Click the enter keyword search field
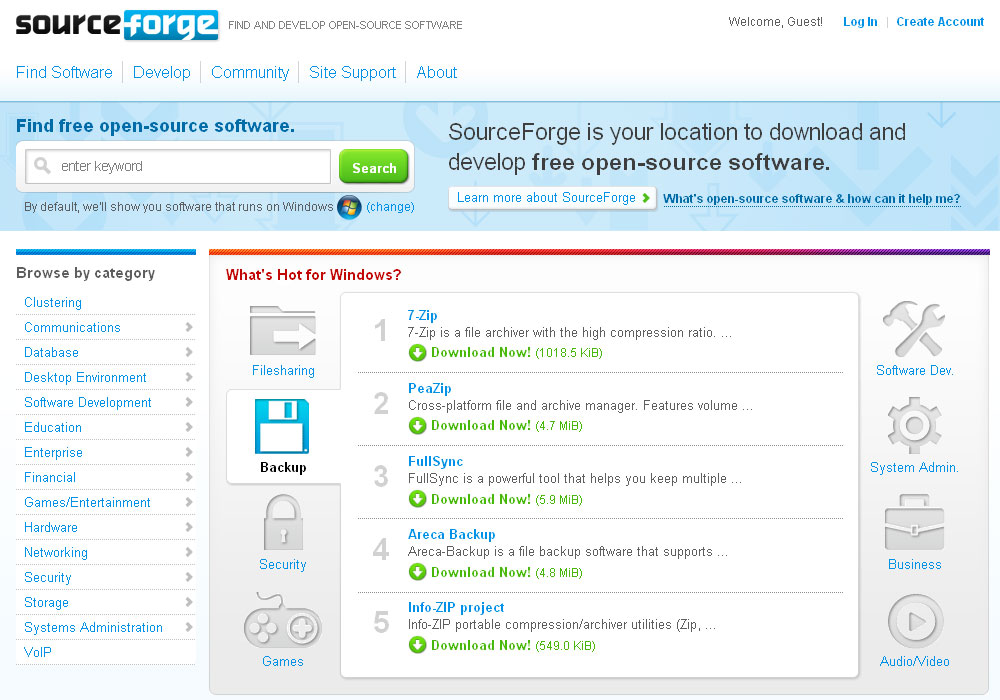 pos(190,167)
